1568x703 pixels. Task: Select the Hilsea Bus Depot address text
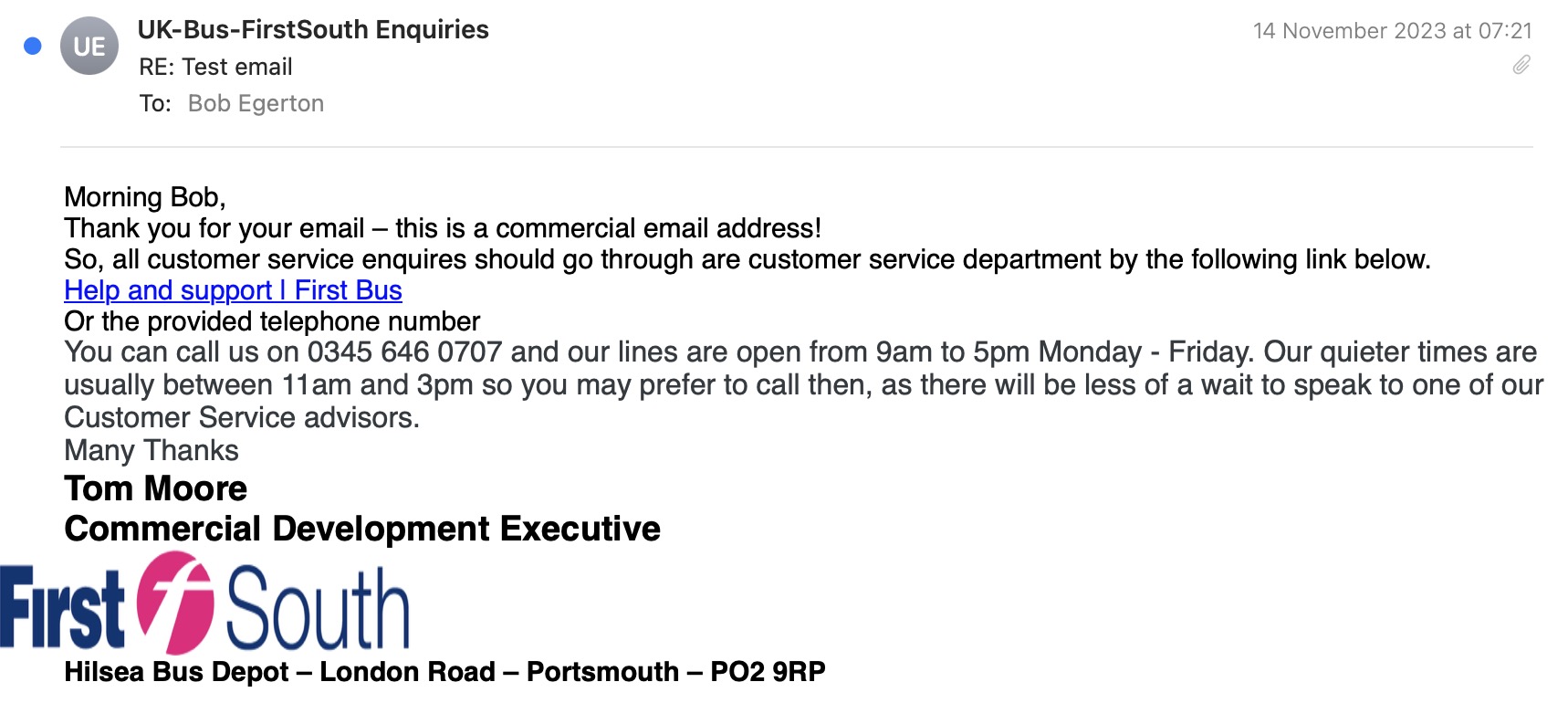444,672
